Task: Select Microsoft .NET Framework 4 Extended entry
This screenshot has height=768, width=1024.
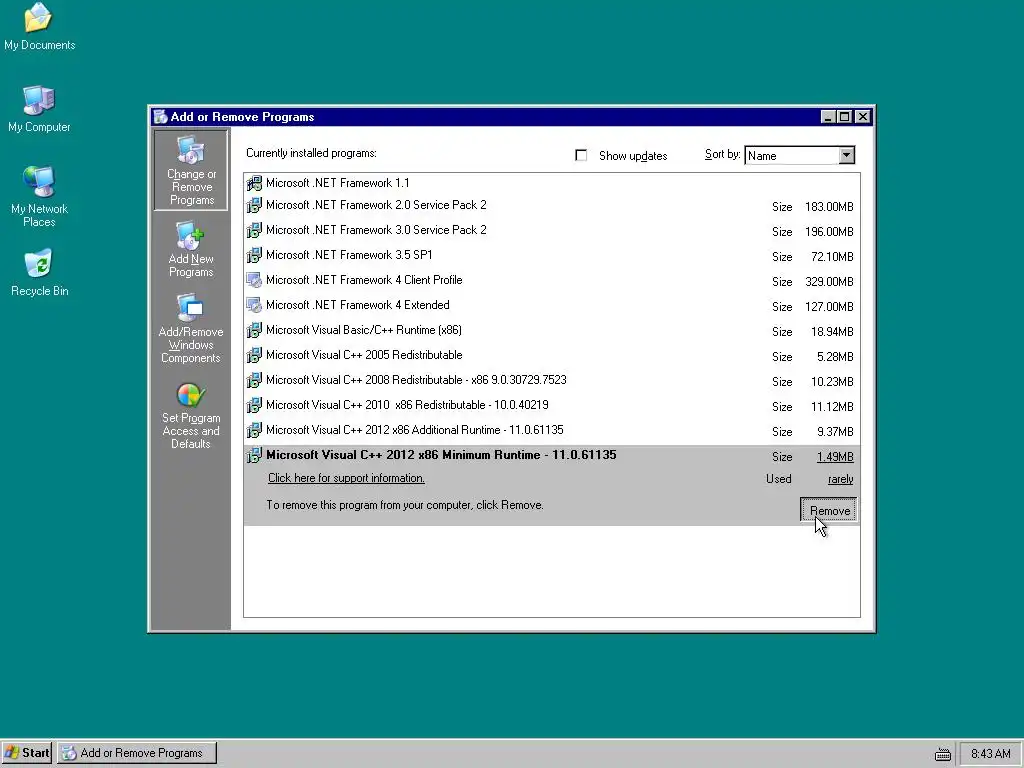Action: pos(552,305)
